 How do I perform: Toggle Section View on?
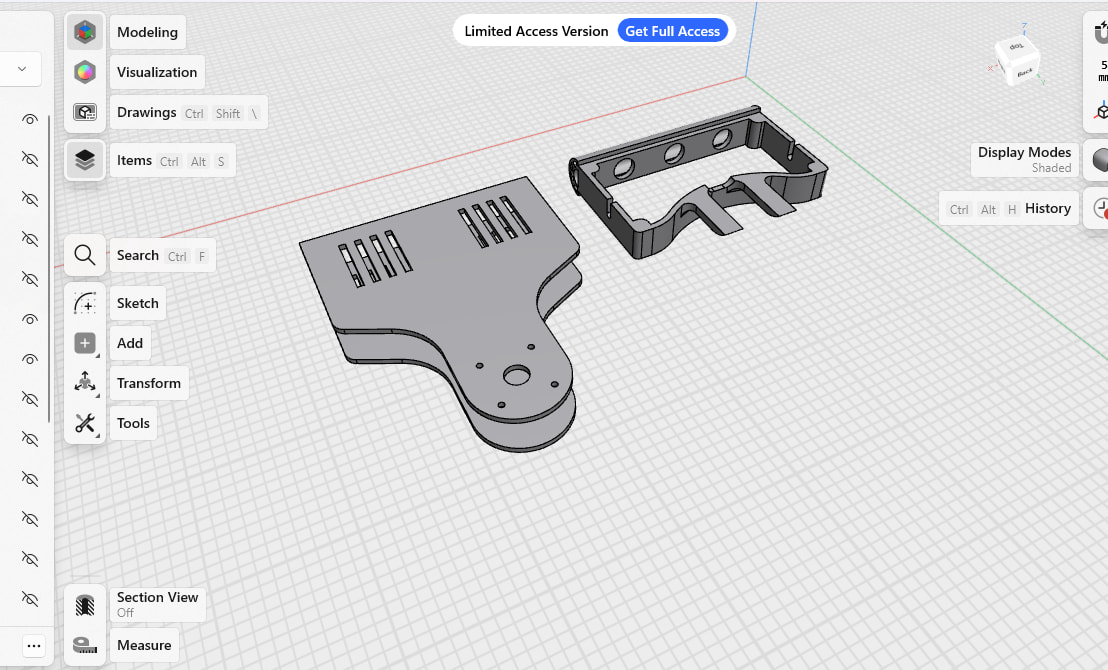coord(85,604)
